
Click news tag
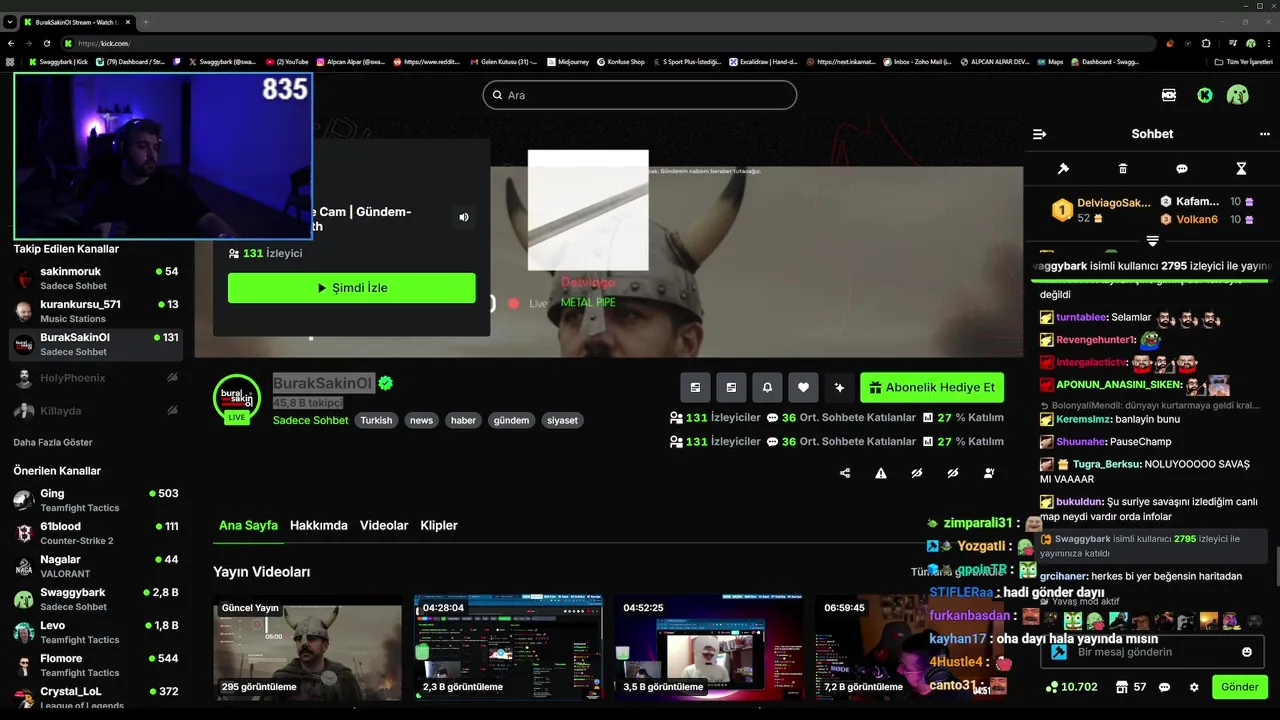pyautogui.click(x=421, y=421)
